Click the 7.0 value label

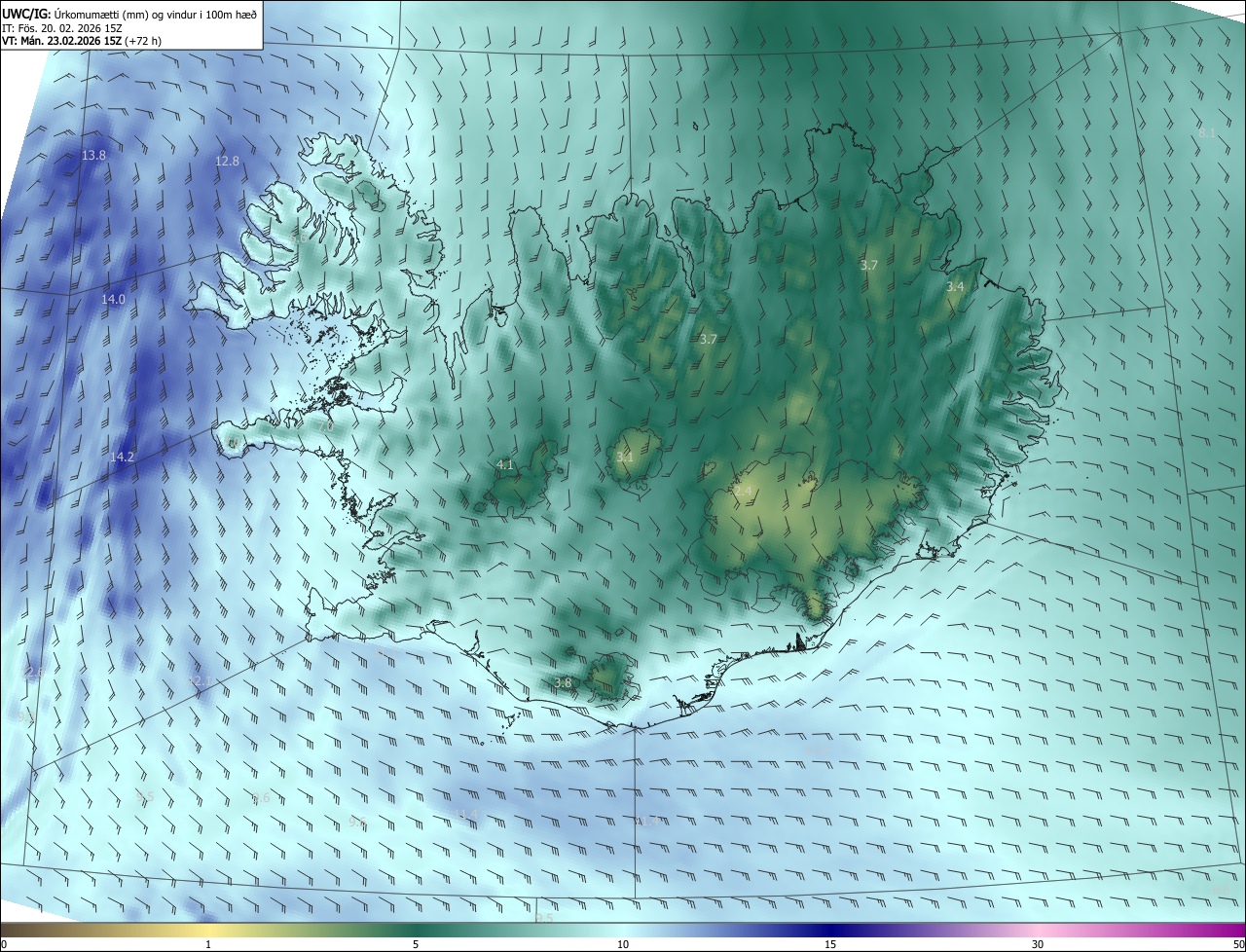click(326, 426)
